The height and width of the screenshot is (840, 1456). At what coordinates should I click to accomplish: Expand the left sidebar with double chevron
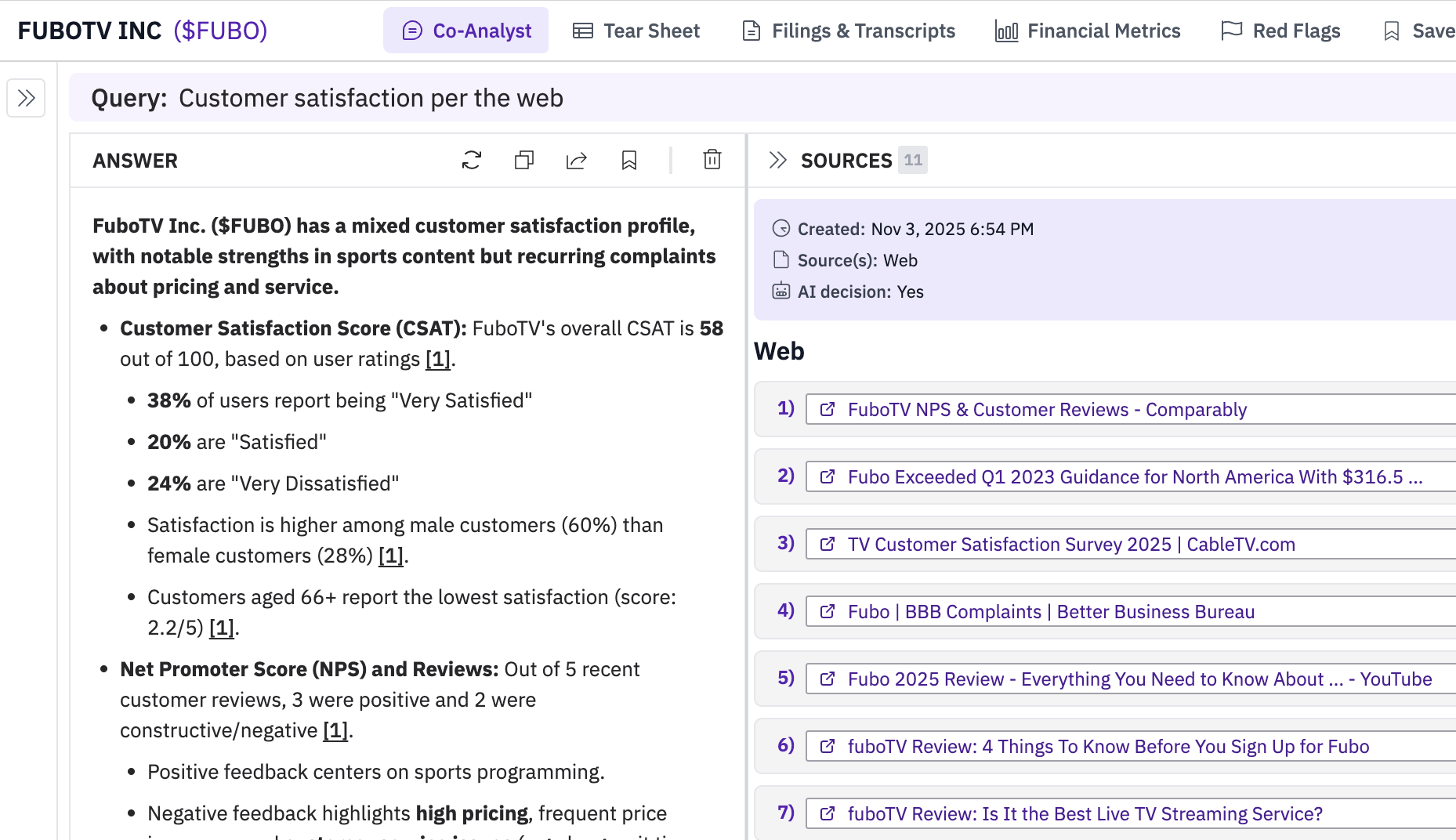[26, 98]
